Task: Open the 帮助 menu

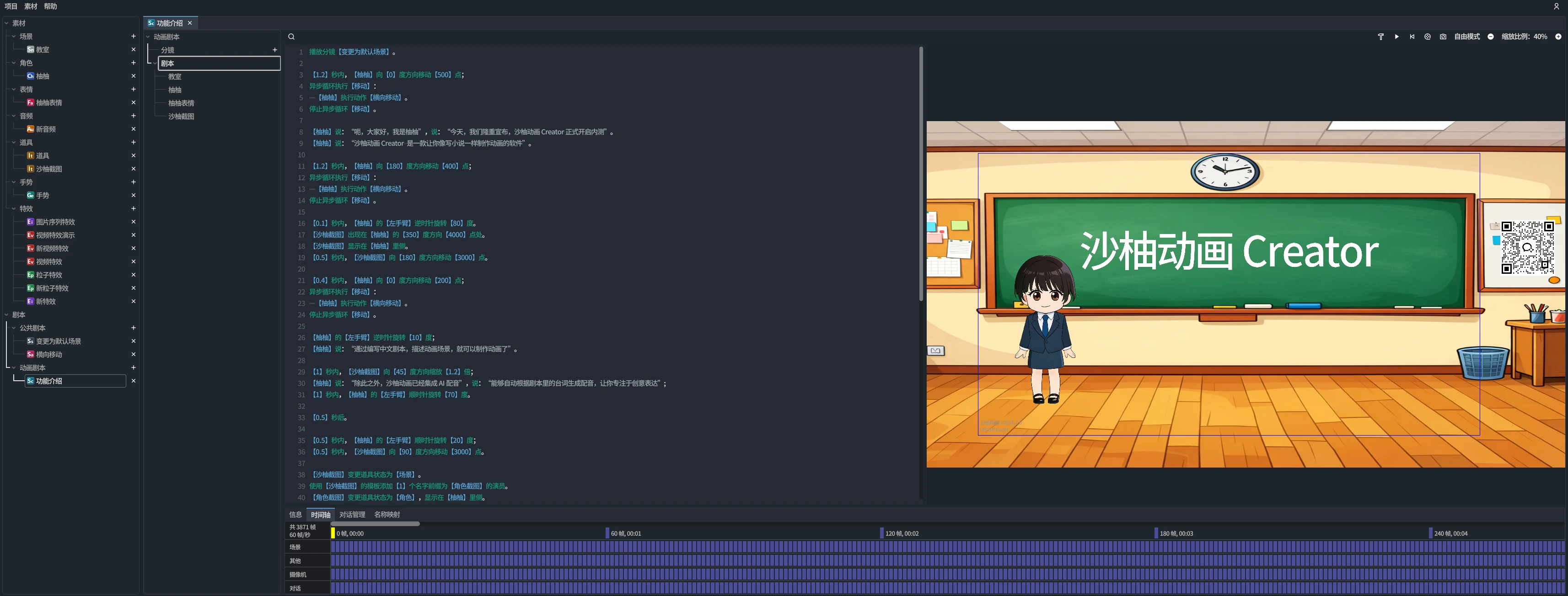Action: coord(50,6)
